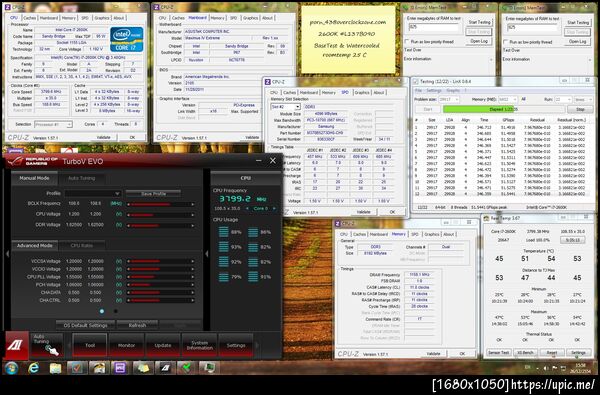This screenshot has height=395, width=600.
Task: Click Sensor Test in Real Temp
Action: coord(498,353)
